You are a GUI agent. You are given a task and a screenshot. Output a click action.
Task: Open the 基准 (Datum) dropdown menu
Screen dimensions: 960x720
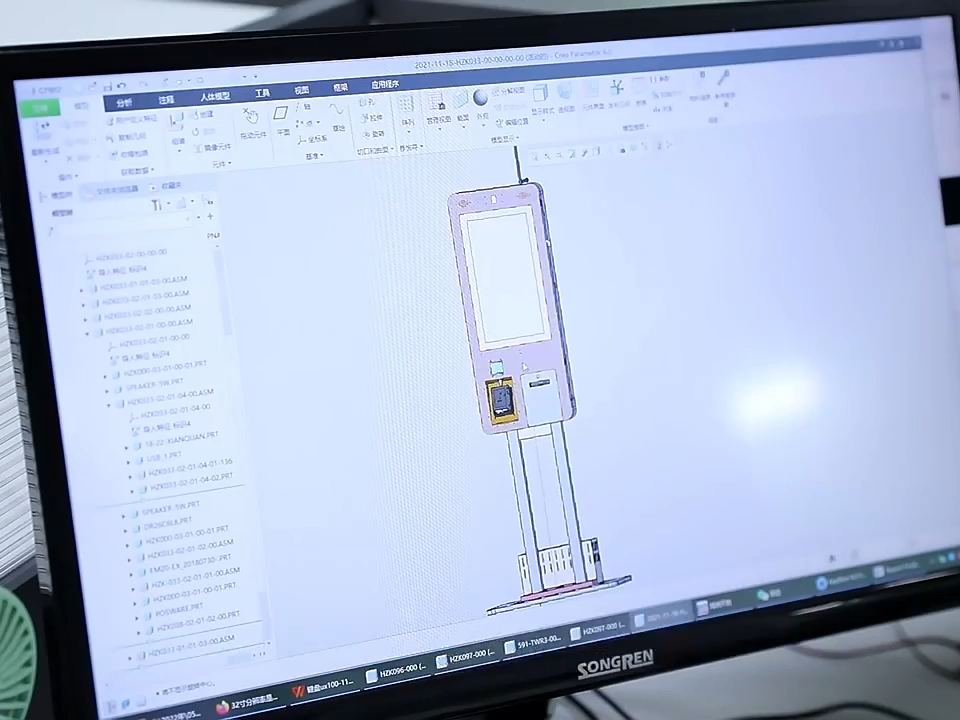click(x=313, y=153)
